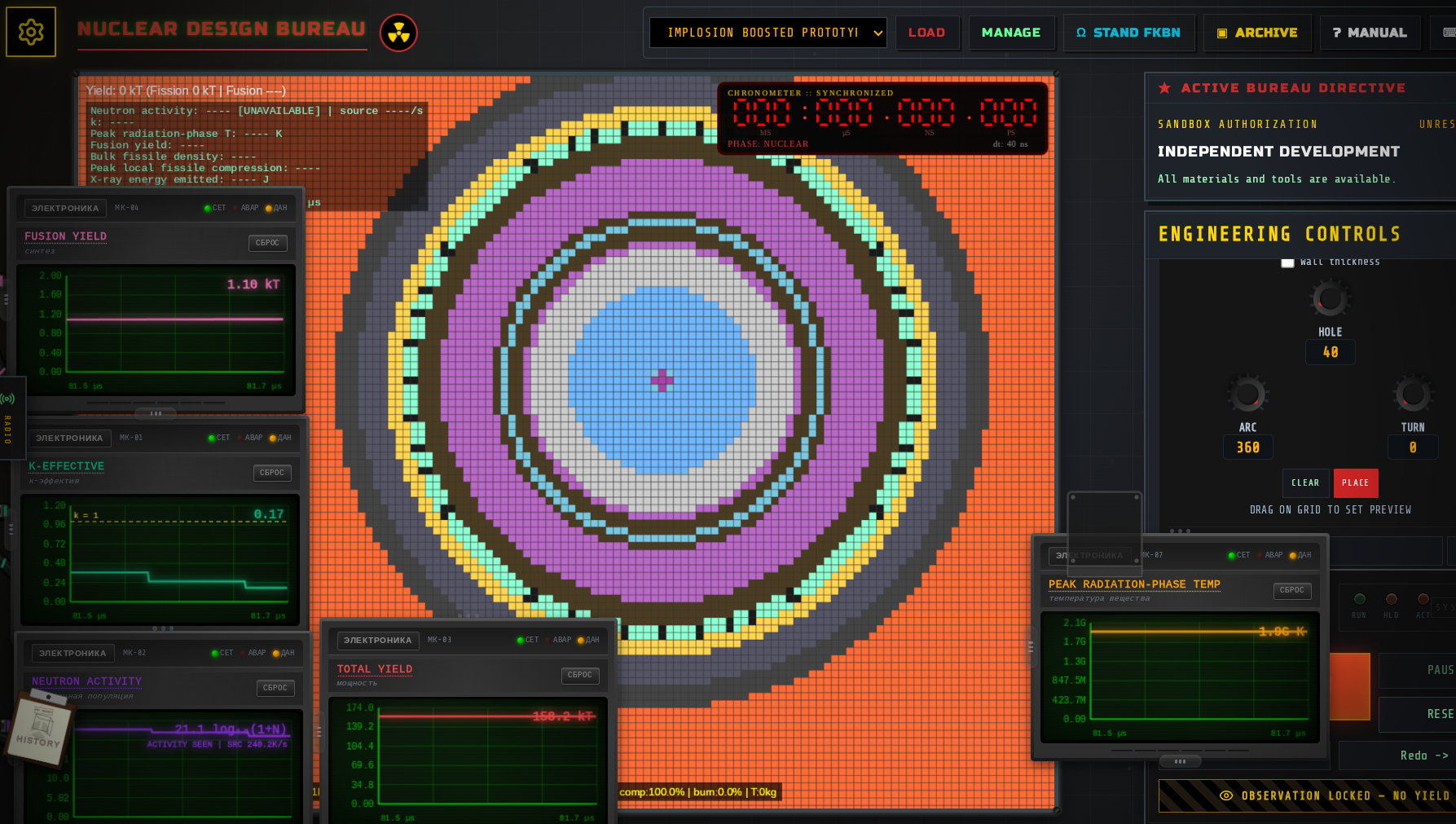1456x824 pixels.
Task: Click the Stand FKBN omega icon
Action: (x=1081, y=33)
